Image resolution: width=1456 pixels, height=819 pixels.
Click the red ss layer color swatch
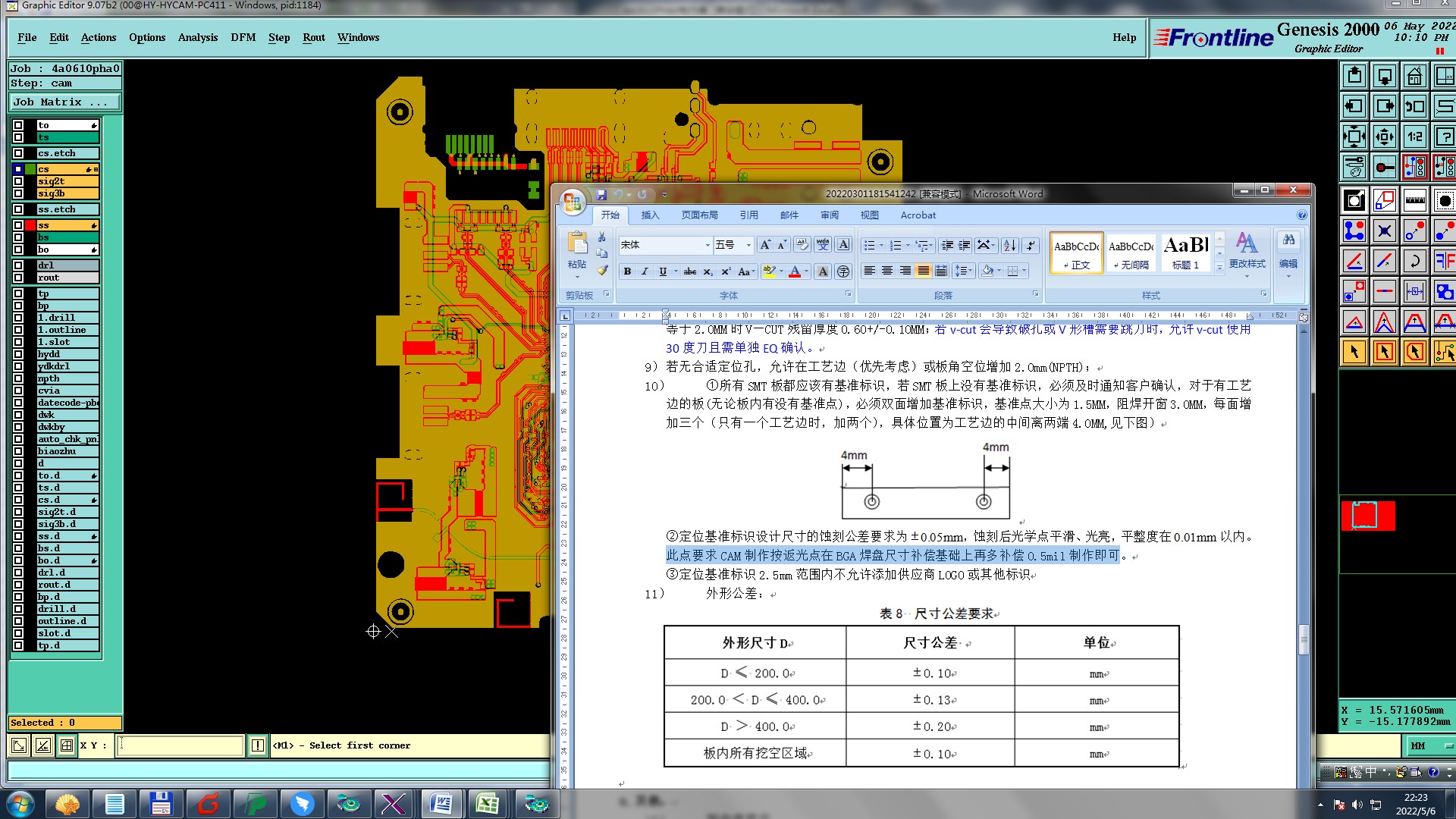pyautogui.click(x=31, y=225)
